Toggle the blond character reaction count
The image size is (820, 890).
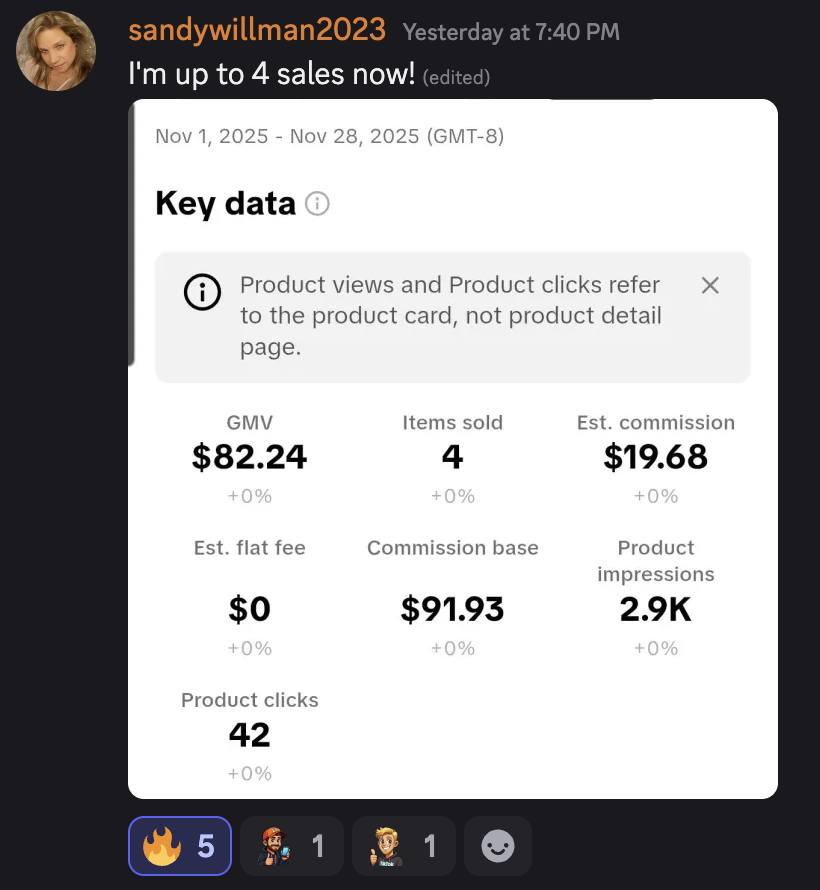(x=403, y=845)
